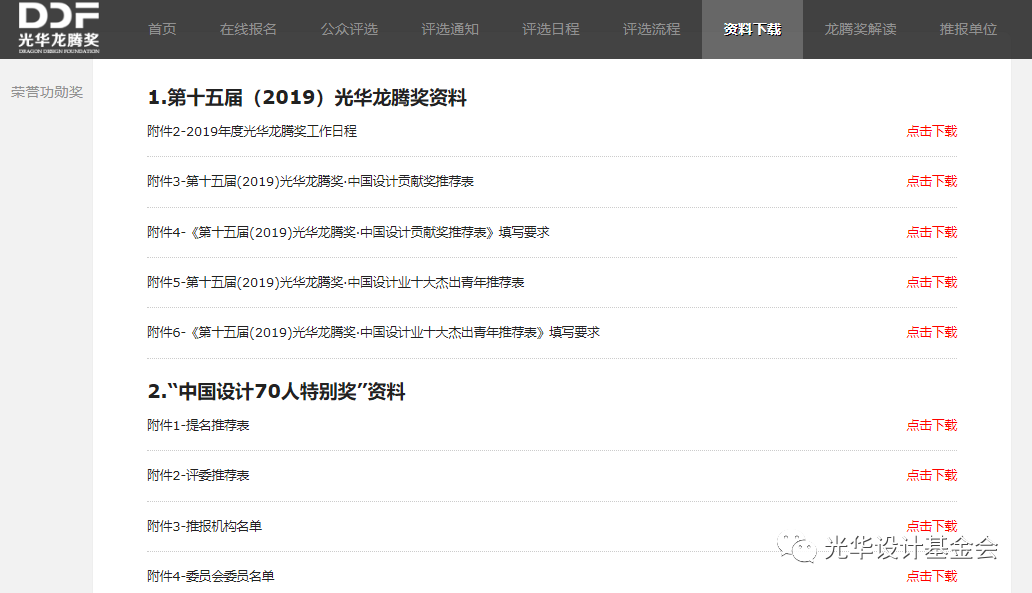Click 点击下载 for 附件5 十大杰出青年推荐表

(x=931, y=282)
